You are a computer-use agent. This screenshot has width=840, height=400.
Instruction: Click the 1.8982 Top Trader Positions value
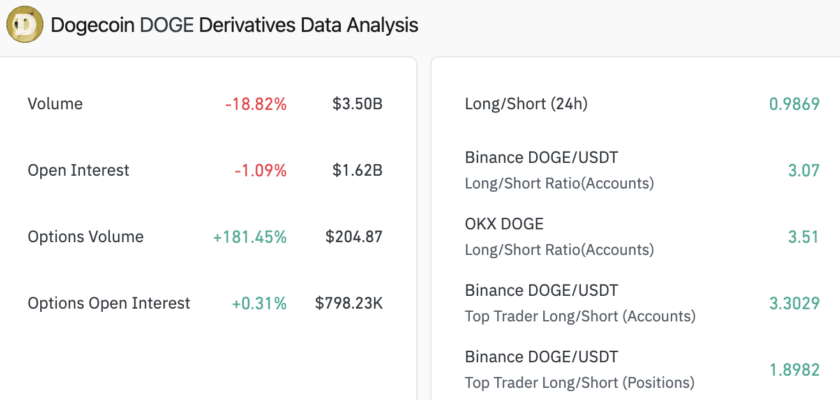793,370
